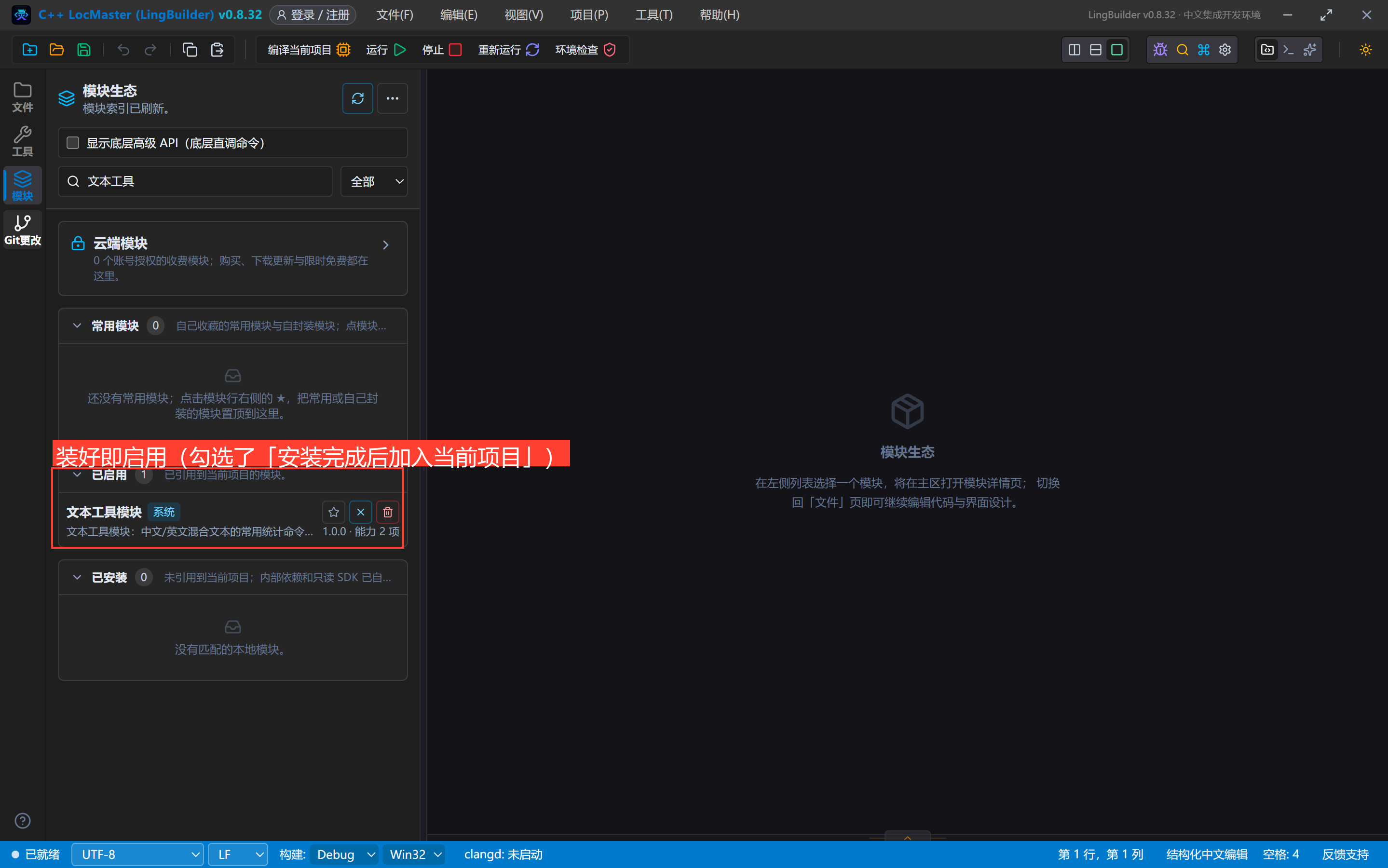Click the copy icon in toolbar

(190, 50)
